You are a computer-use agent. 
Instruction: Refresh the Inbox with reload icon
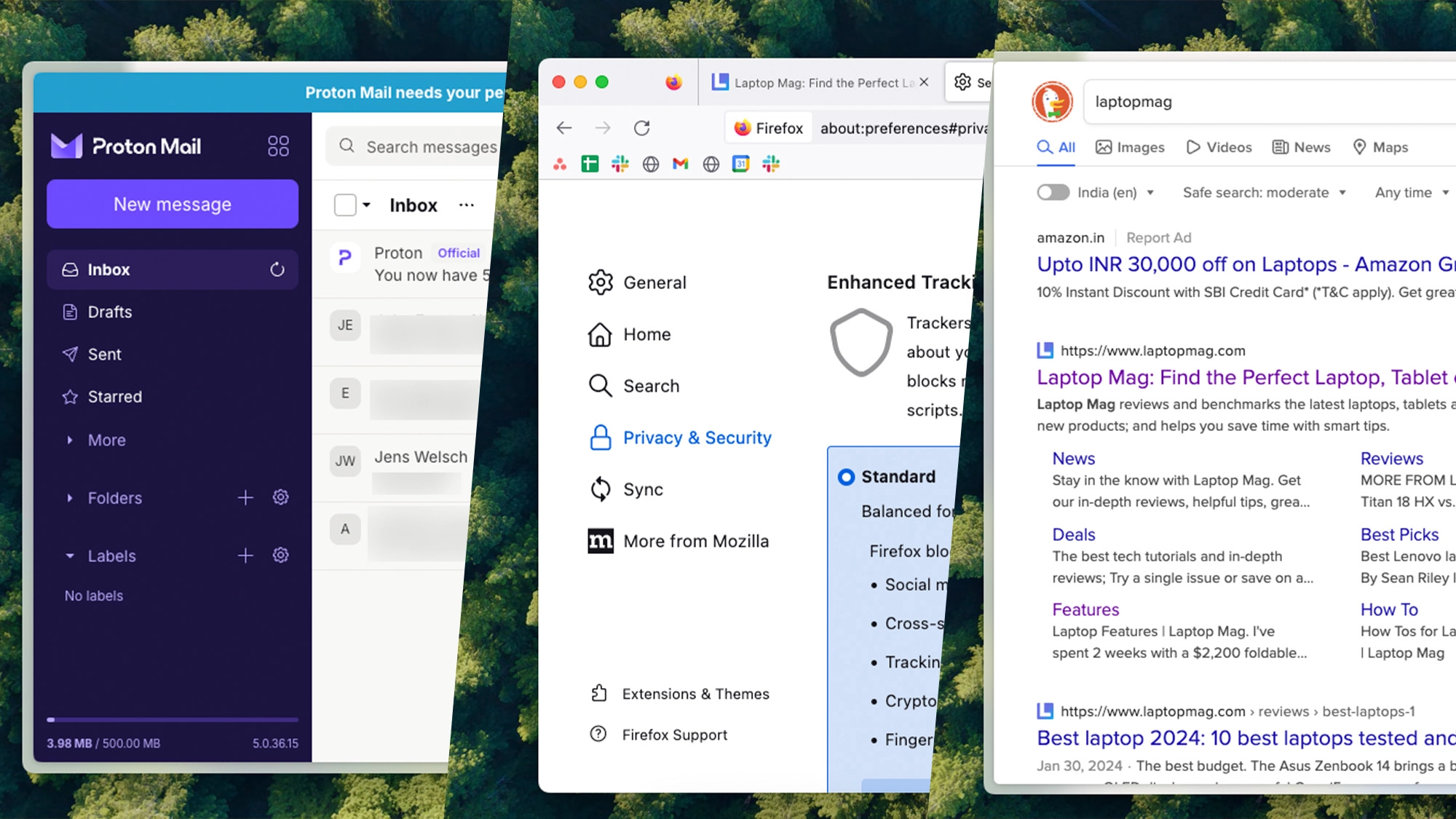pos(277,269)
